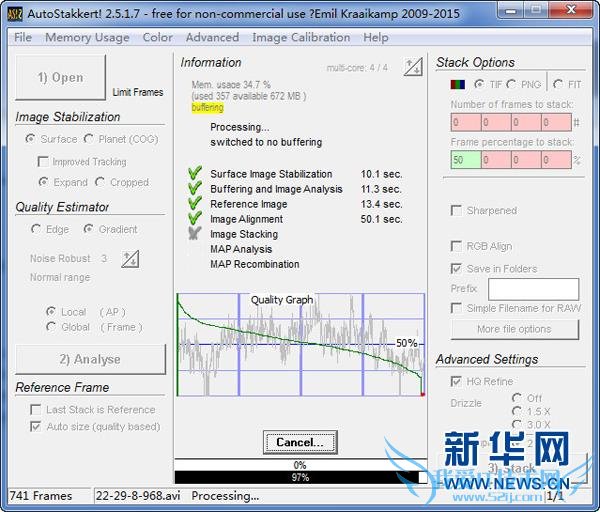
Task: Toggle Last Stack is Reference checkbox
Action: click(x=93, y=410)
